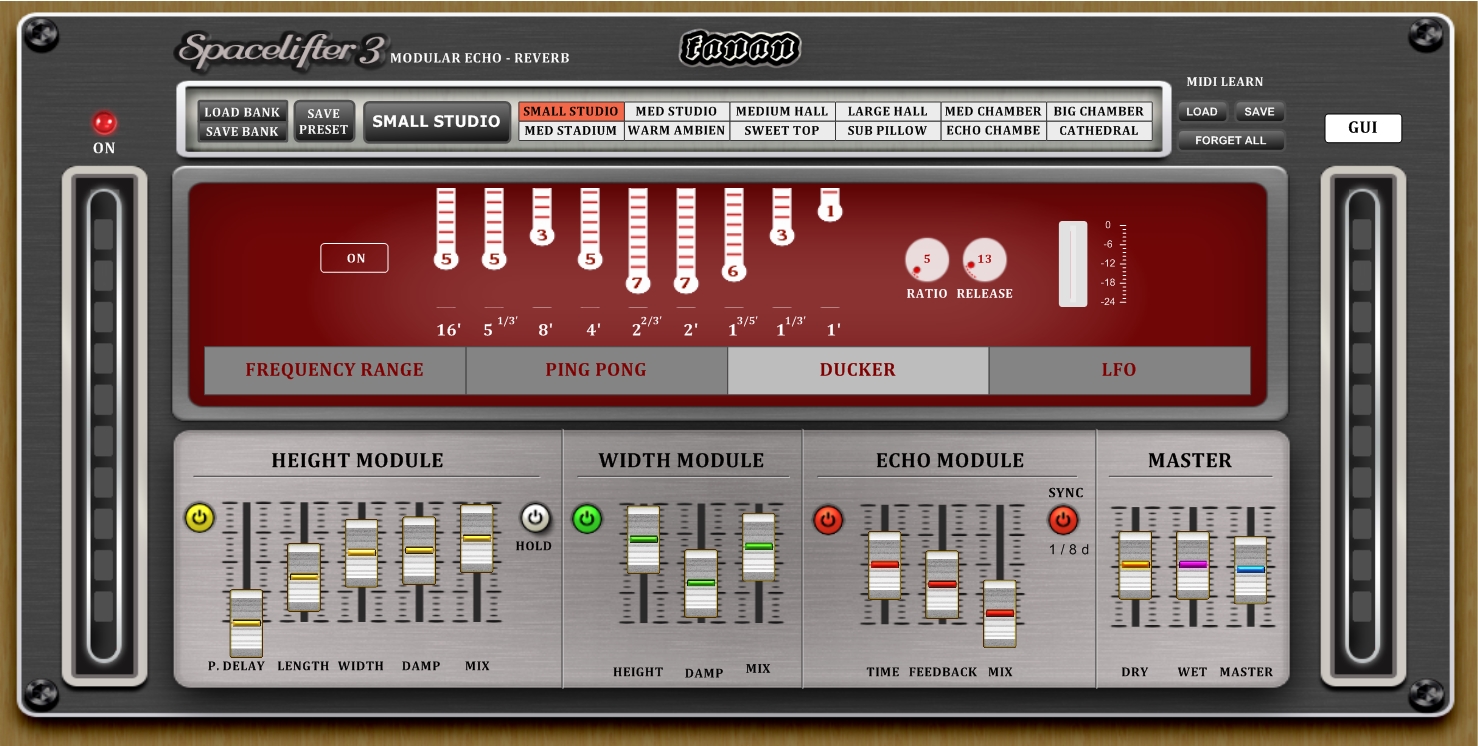
Task: Click the FORGET ALL MIDI button
Action: click(1230, 140)
